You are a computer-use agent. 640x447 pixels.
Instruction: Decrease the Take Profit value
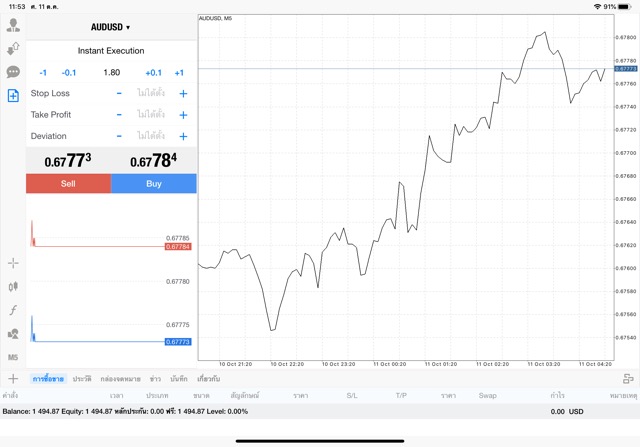[119, 115]
